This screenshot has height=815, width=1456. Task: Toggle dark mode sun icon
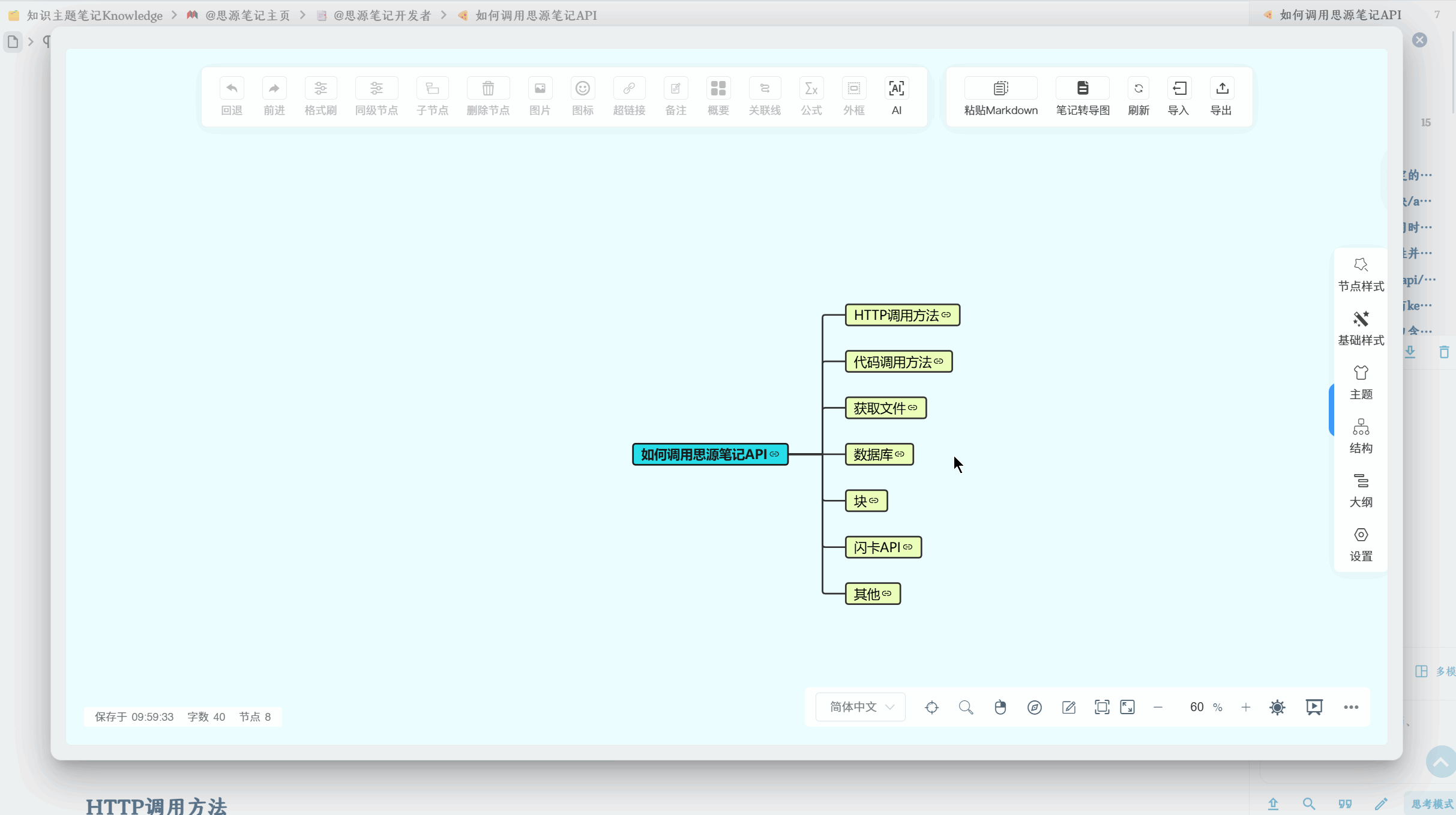click(1277, 707)
